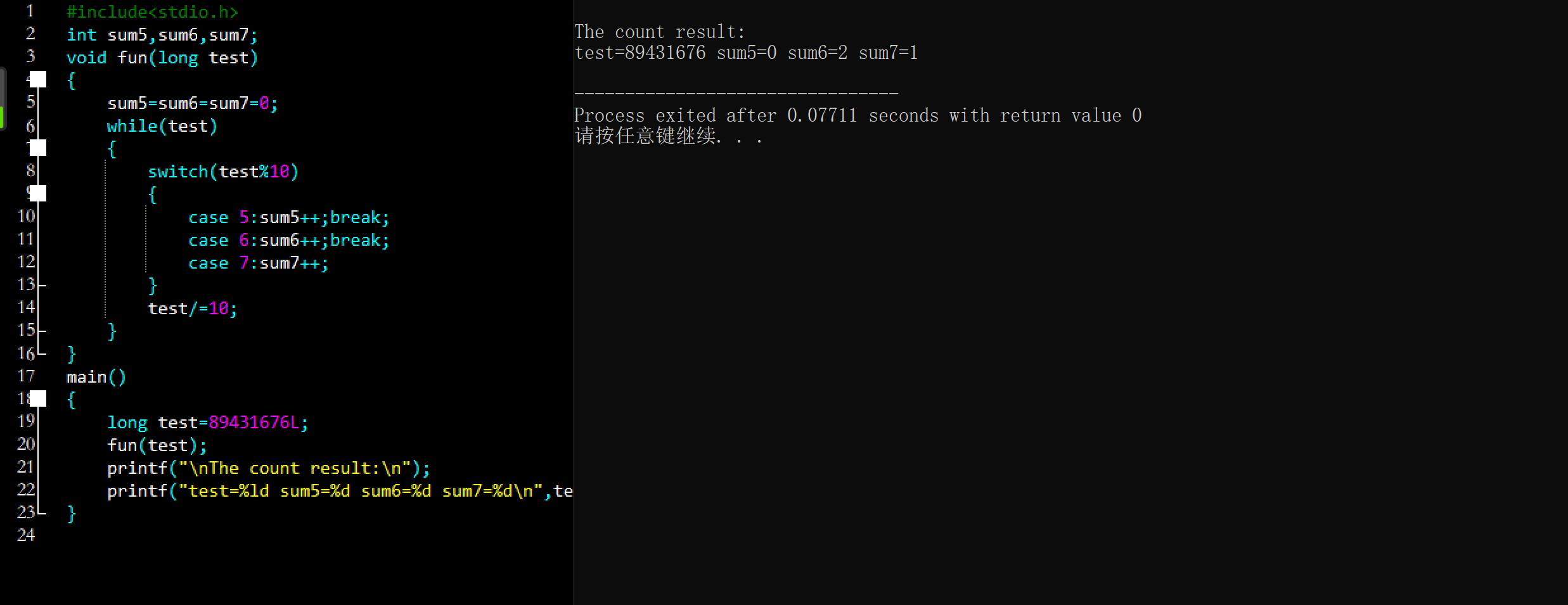The width and height of the screenshot is (1568, 605).
Task: Collapse the switch block fold marker
Action: (x=38, y=193)
